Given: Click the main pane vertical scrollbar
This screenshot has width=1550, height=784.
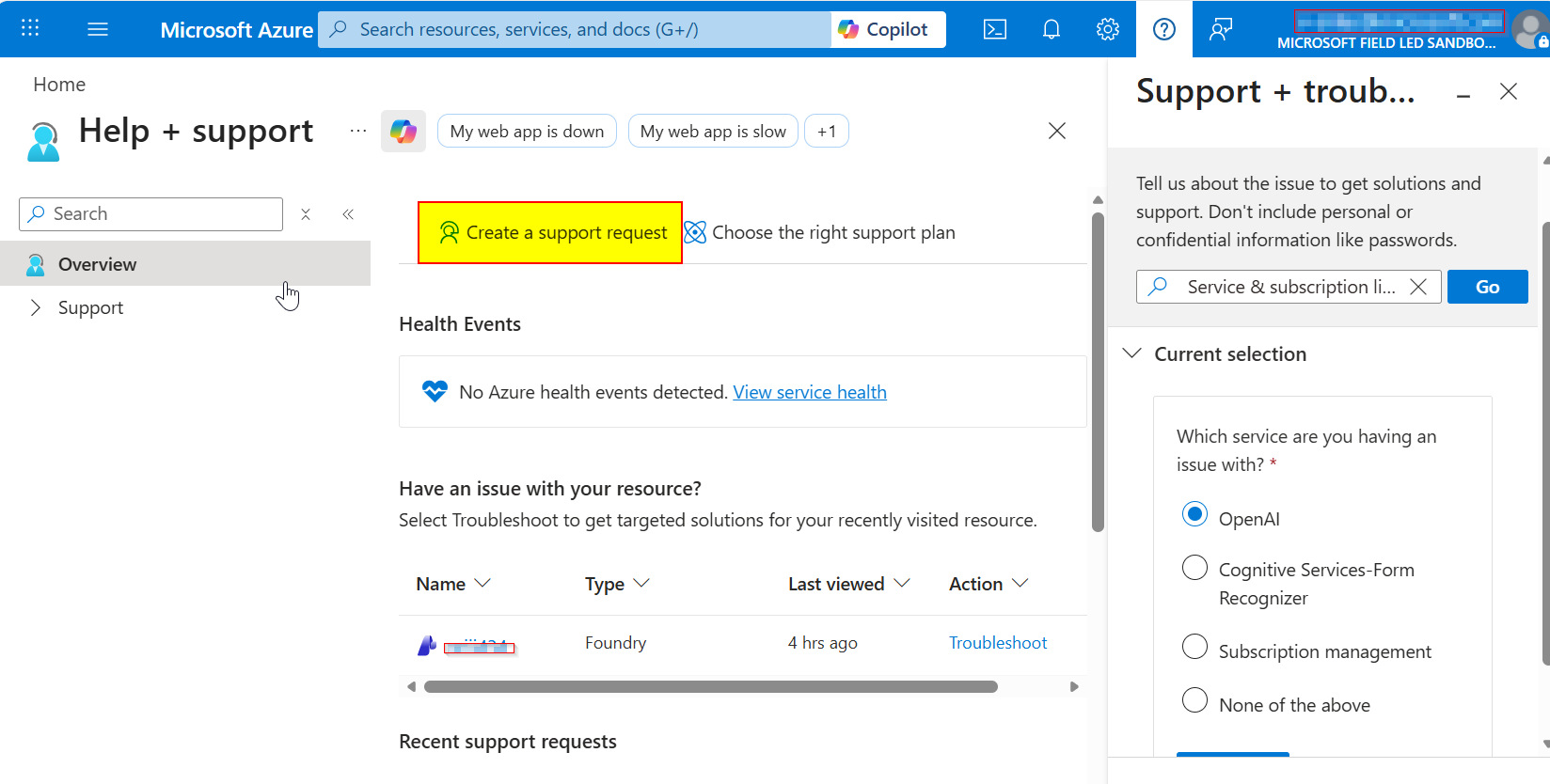Looking at the screenshot, I should [1098, 372].
